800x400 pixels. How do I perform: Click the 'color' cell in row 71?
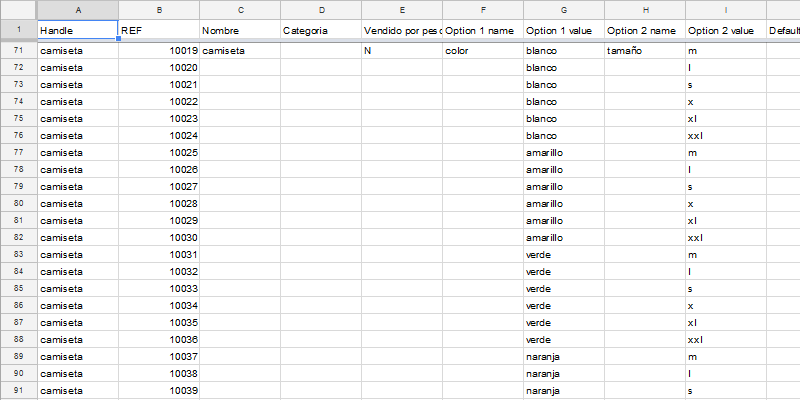pyautogui.click(x=483, y=51)
